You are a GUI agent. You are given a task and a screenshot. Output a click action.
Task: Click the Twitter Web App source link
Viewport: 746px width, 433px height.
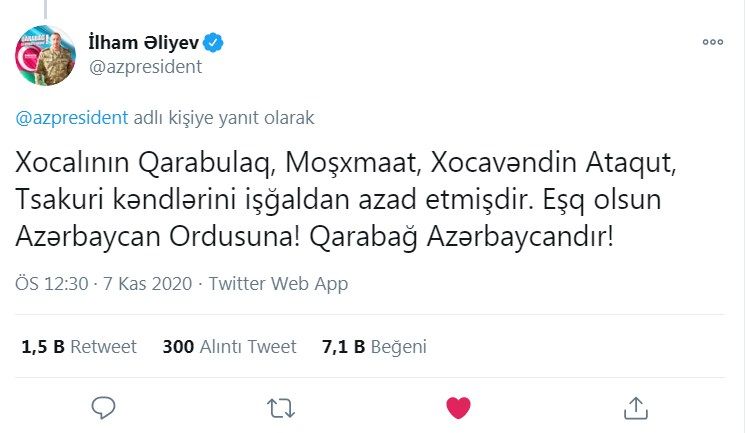[x=278, y=284]
